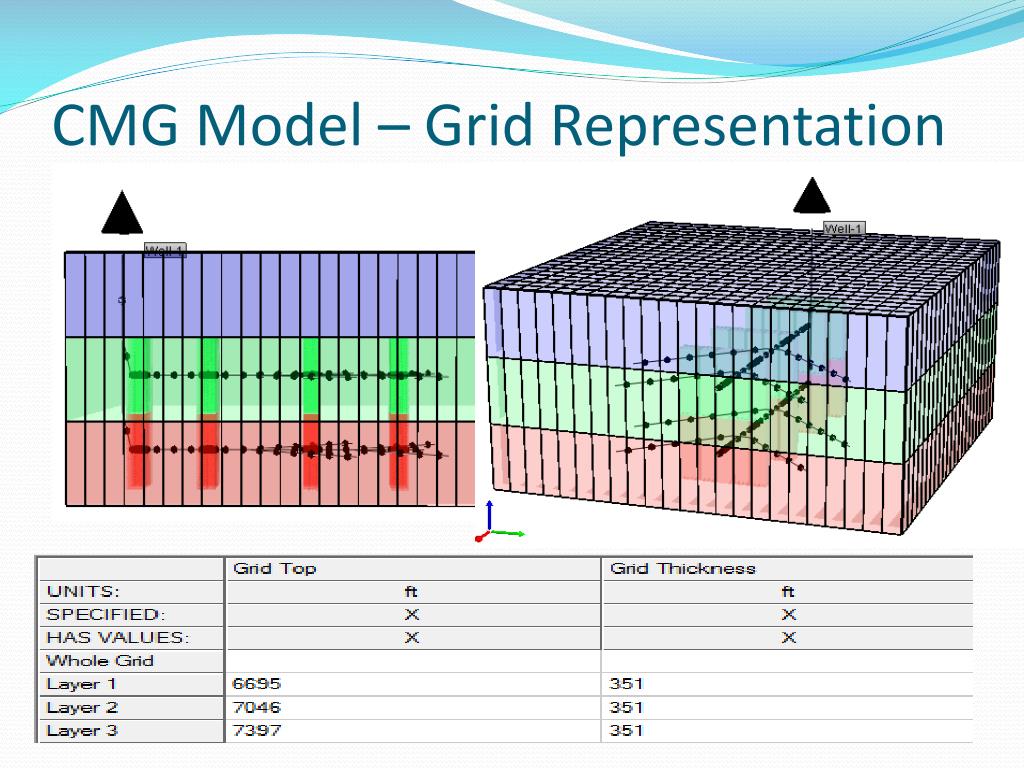Click the ft unit under Grid Top

point(411,592)
